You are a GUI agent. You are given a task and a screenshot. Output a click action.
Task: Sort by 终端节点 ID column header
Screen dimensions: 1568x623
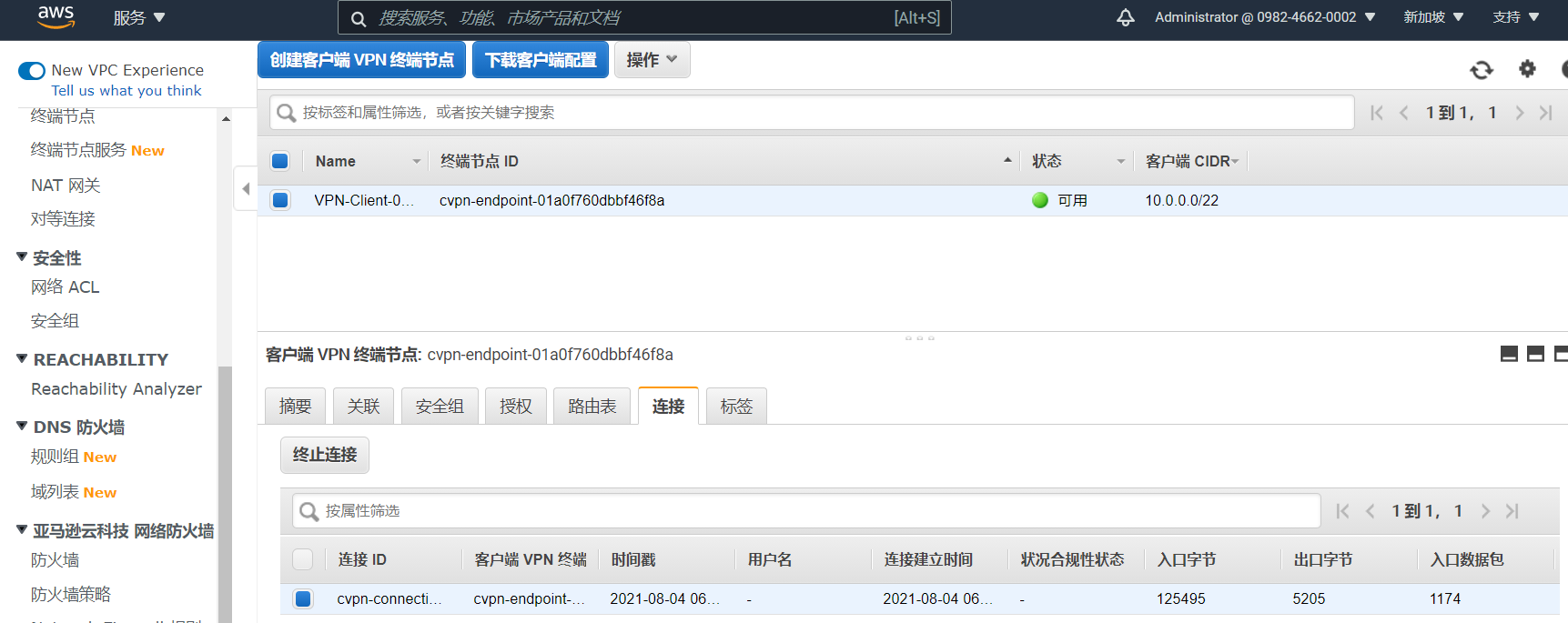click(479, 161)
